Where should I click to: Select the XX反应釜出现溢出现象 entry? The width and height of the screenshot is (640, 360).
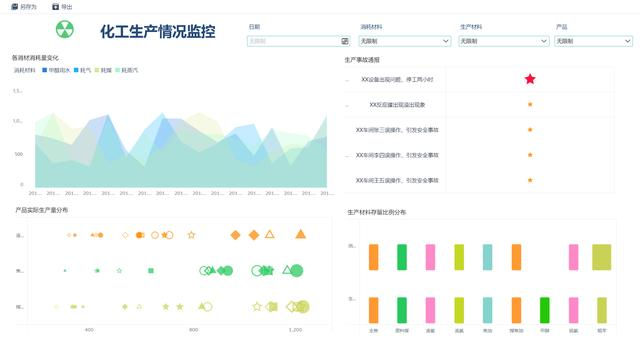tap(397, 104)
